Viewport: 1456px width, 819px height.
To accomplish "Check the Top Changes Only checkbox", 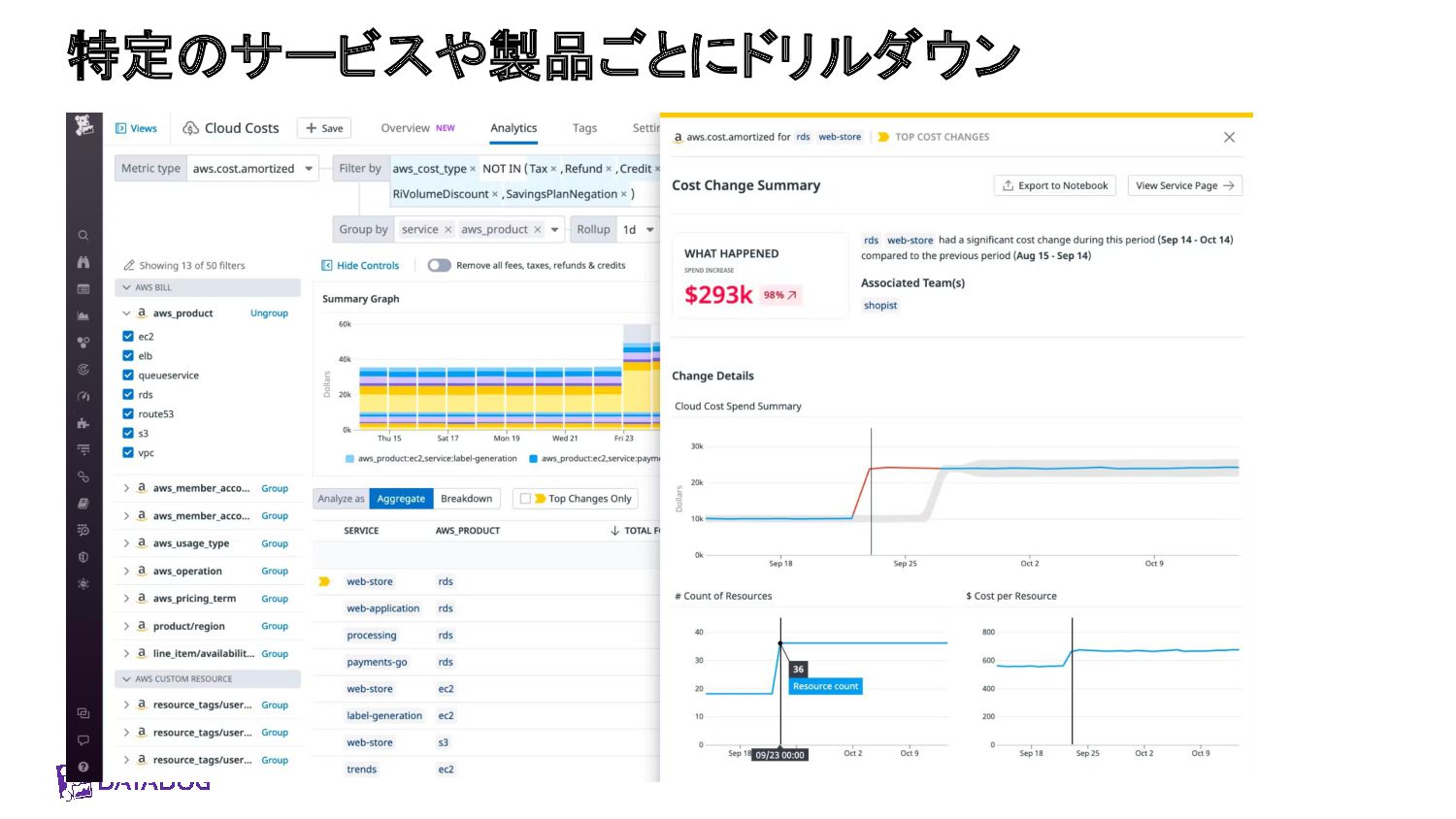I will click(x=525, y=499).
